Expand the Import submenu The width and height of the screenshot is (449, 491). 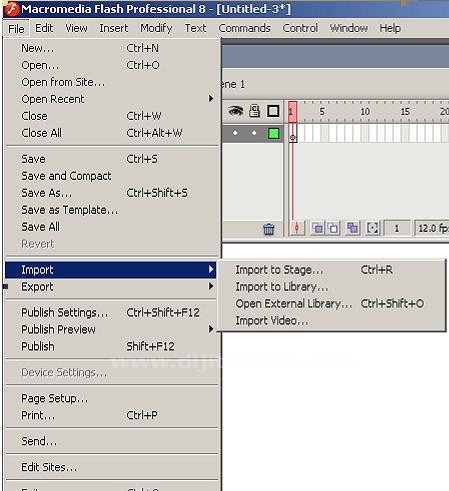[111, 270]
